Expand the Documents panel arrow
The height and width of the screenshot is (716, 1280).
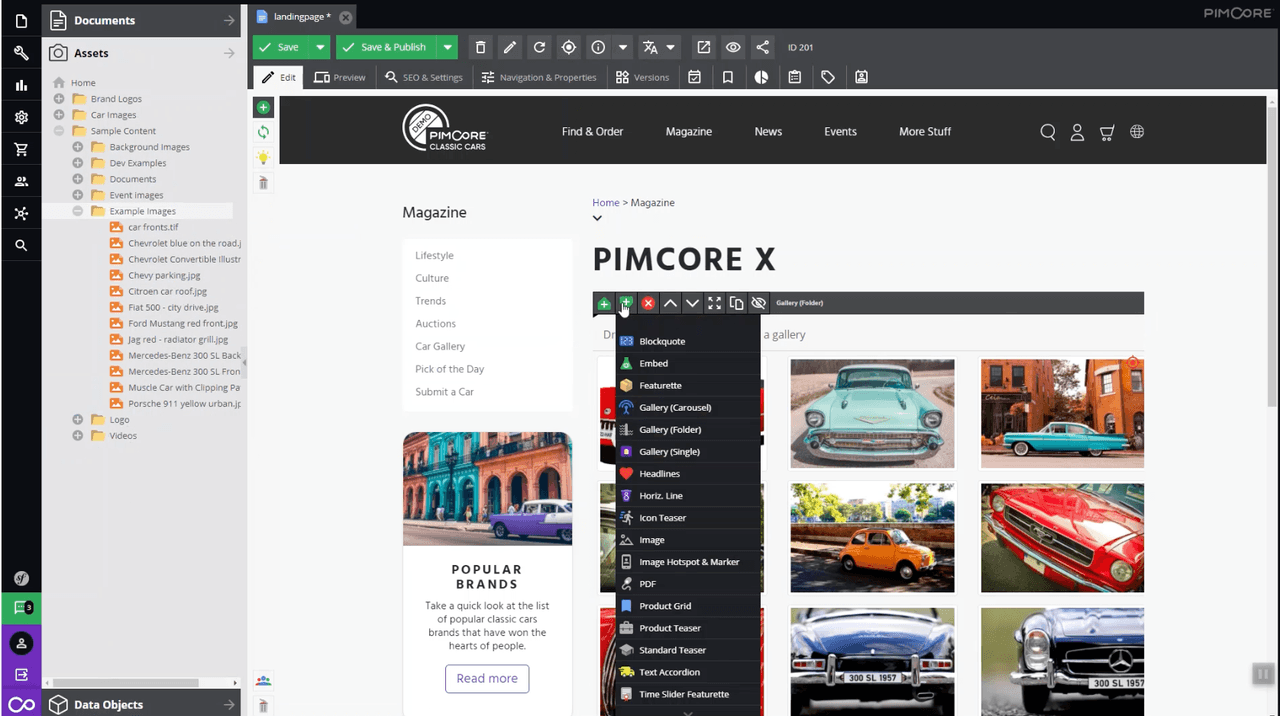pyautogui.click(x=229, y=20)
